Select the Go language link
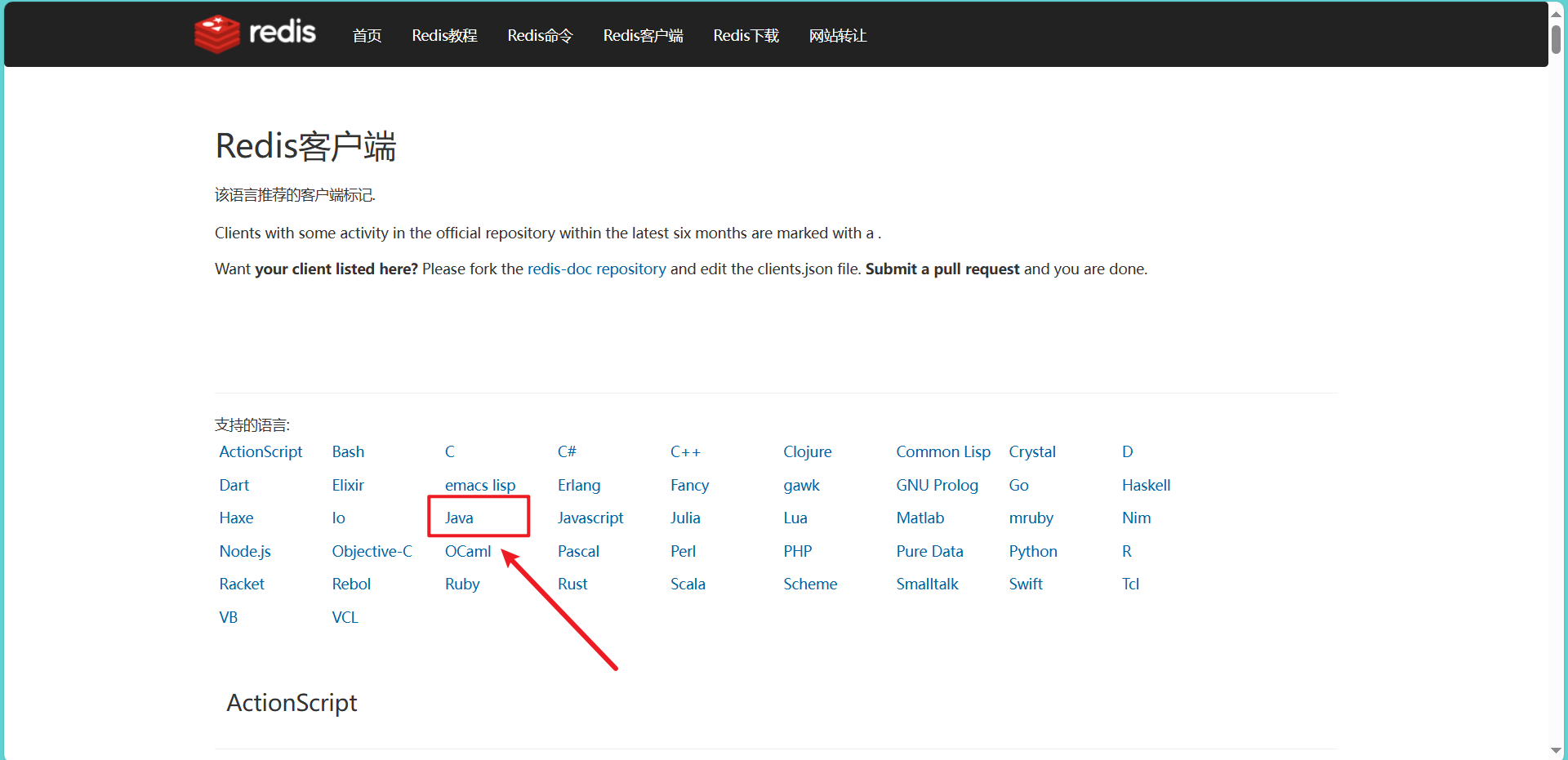Image resolution: width=1568 pixels, height=760 pixels. 1018,486
